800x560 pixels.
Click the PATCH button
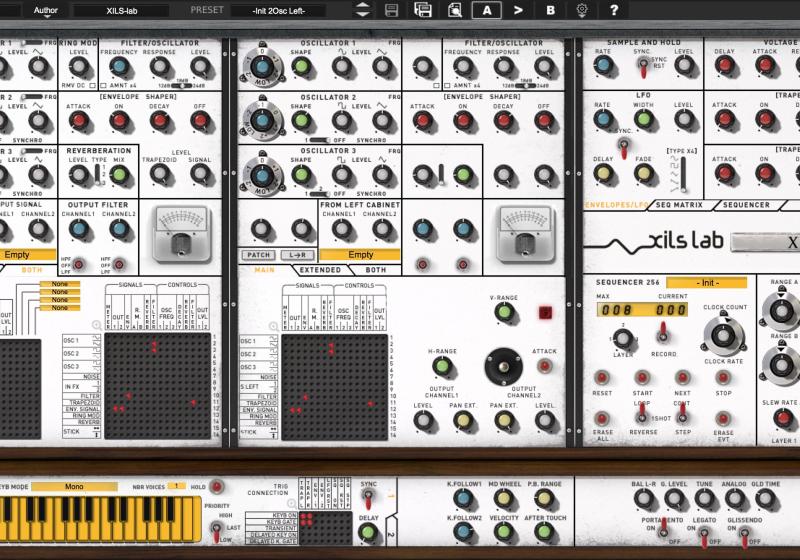258,255
